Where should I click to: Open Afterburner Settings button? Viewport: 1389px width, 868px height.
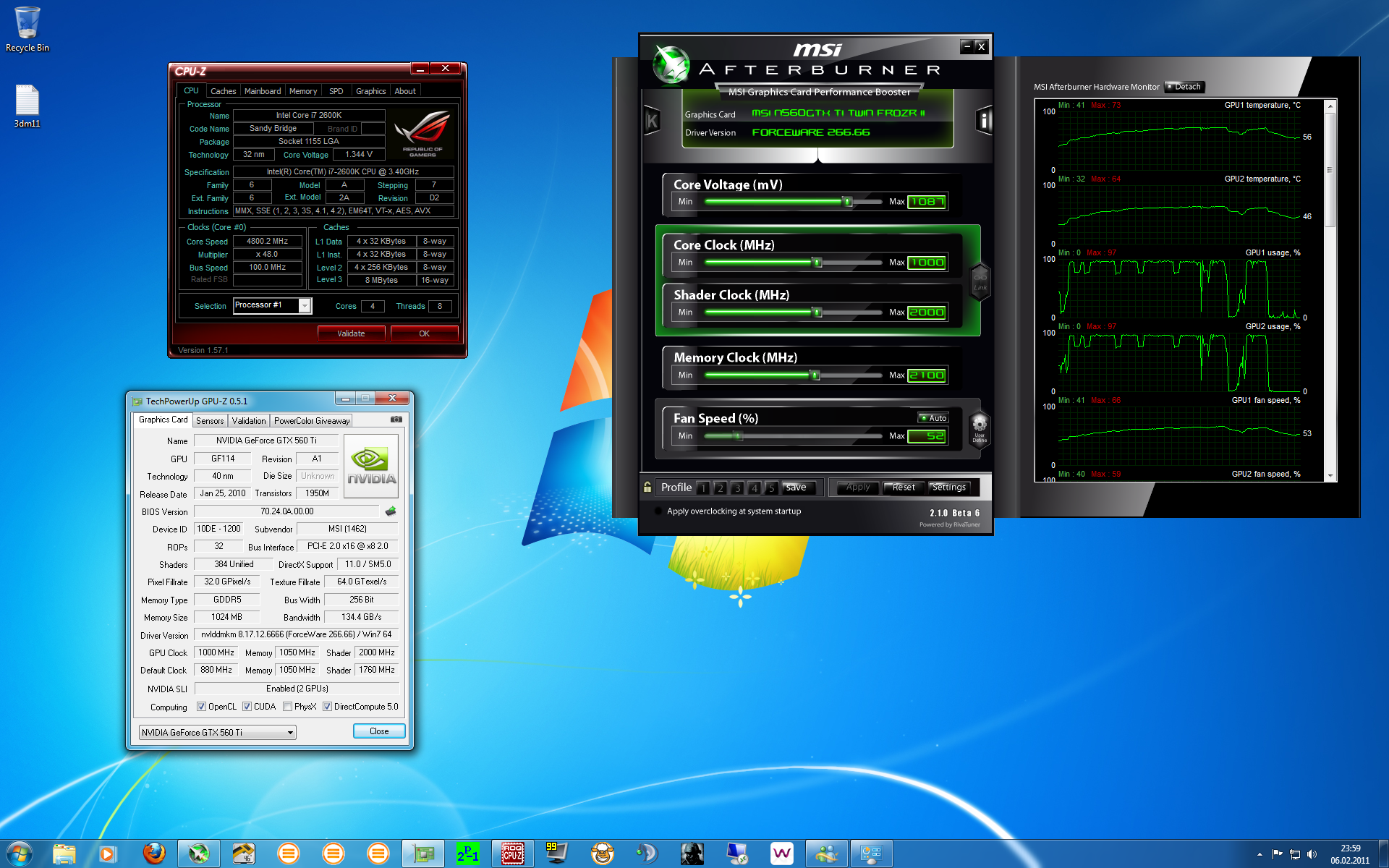(x=949, y=488)
